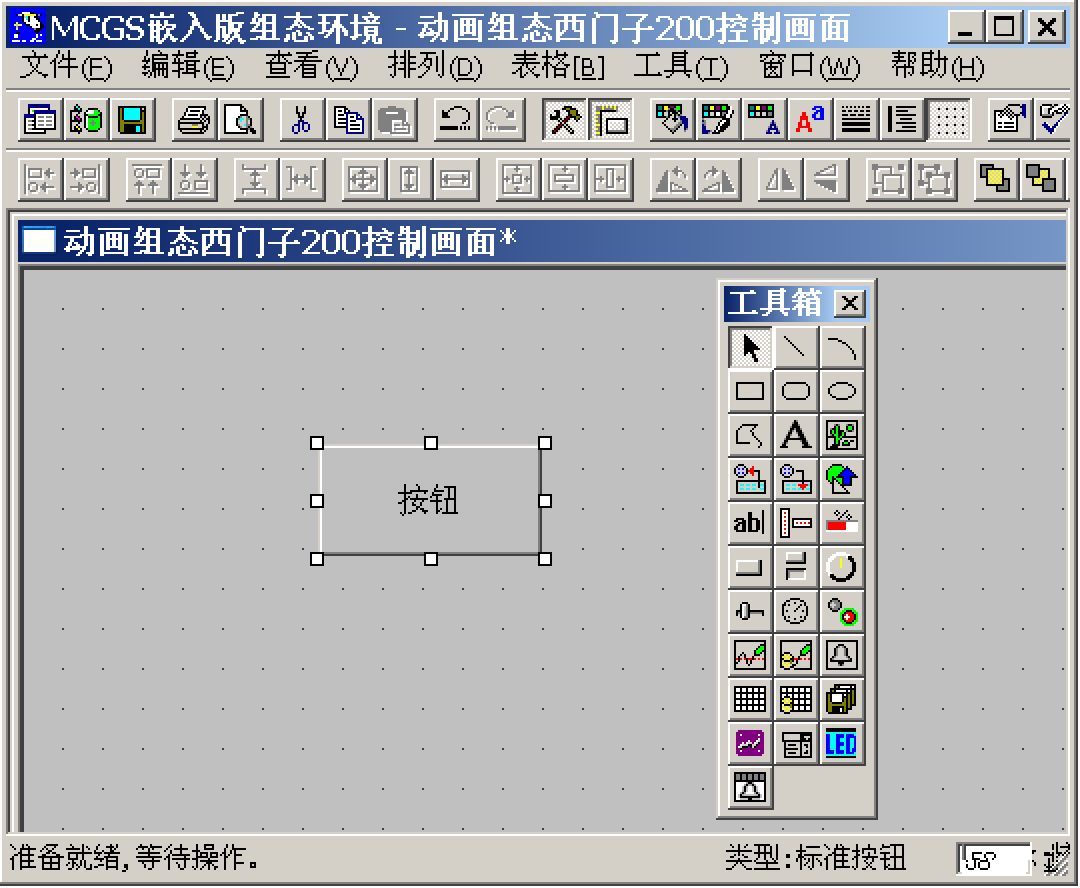
Task: Select the arrow pointer tool in toolbox
Action: coord(750,347)
